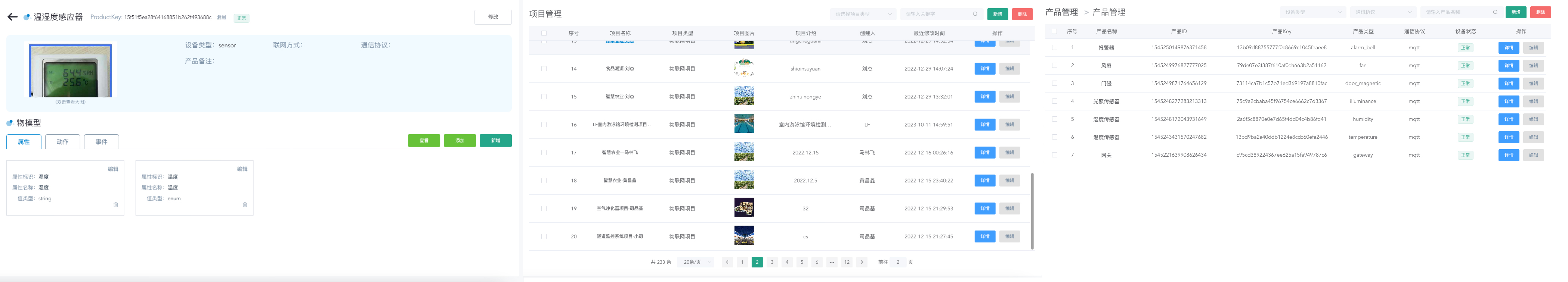Select page 12 in pagination

847,262
